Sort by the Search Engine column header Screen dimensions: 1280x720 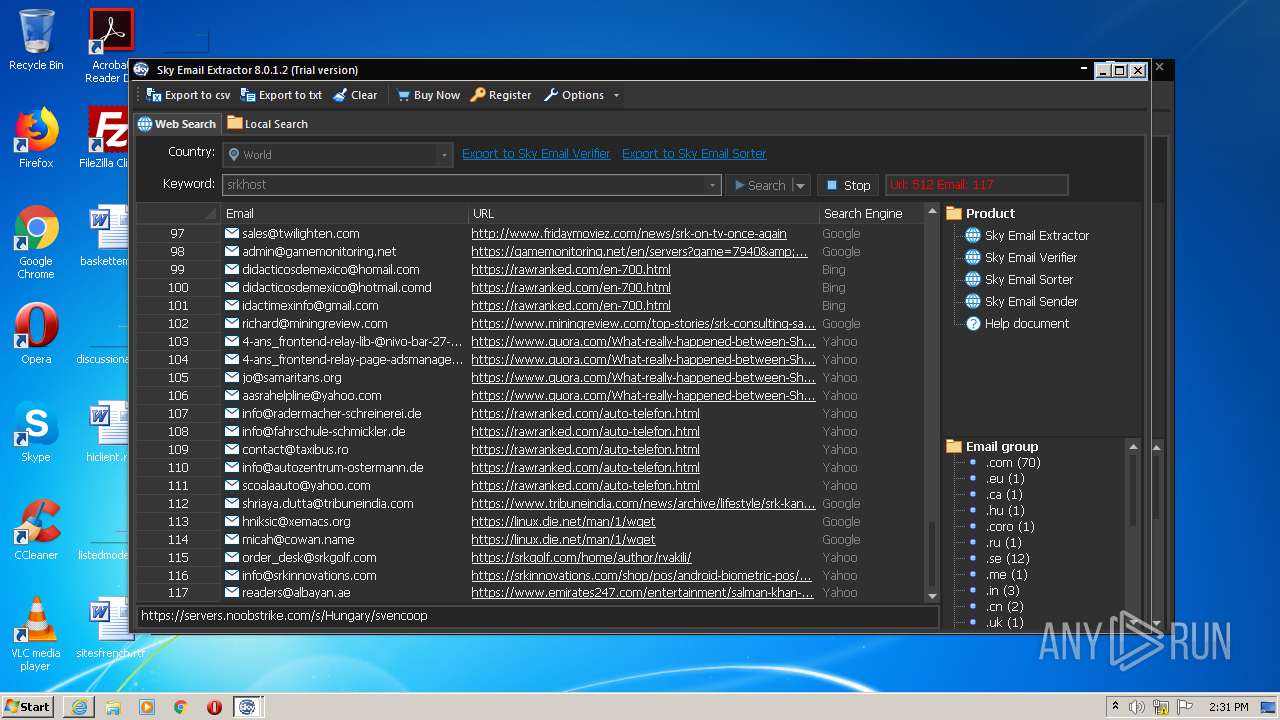click(x=870, y=213)
